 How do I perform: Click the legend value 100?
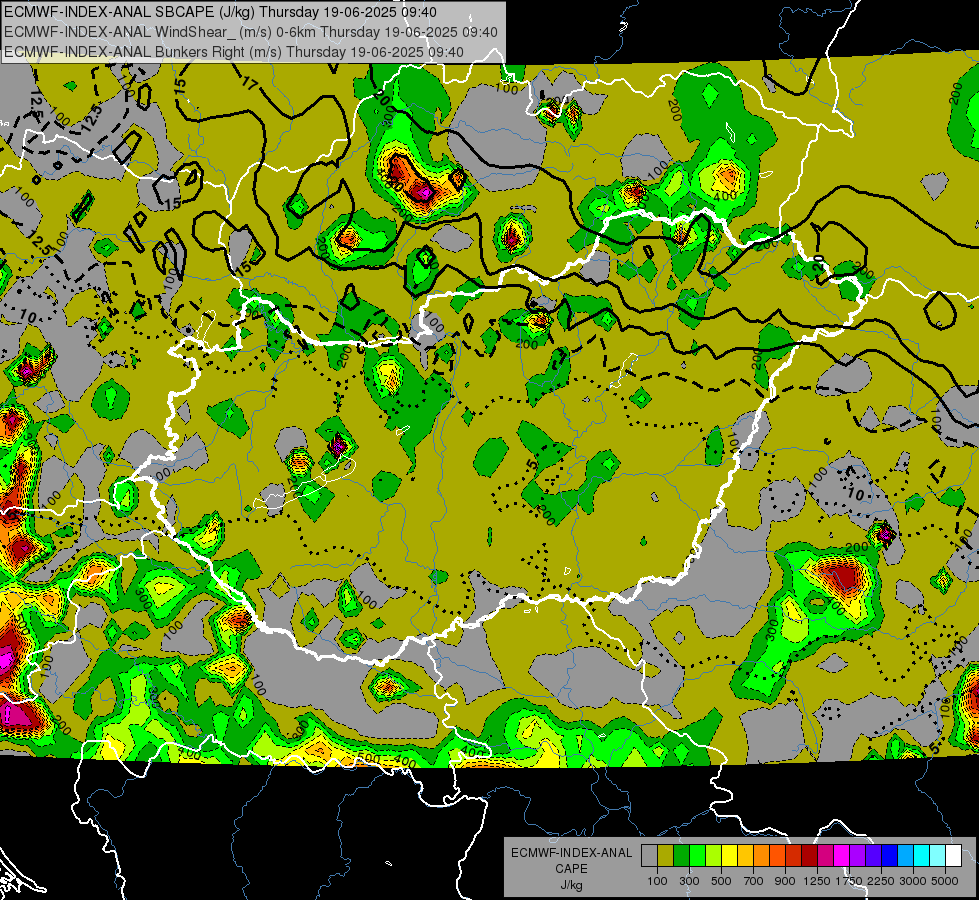pos(657,881)
